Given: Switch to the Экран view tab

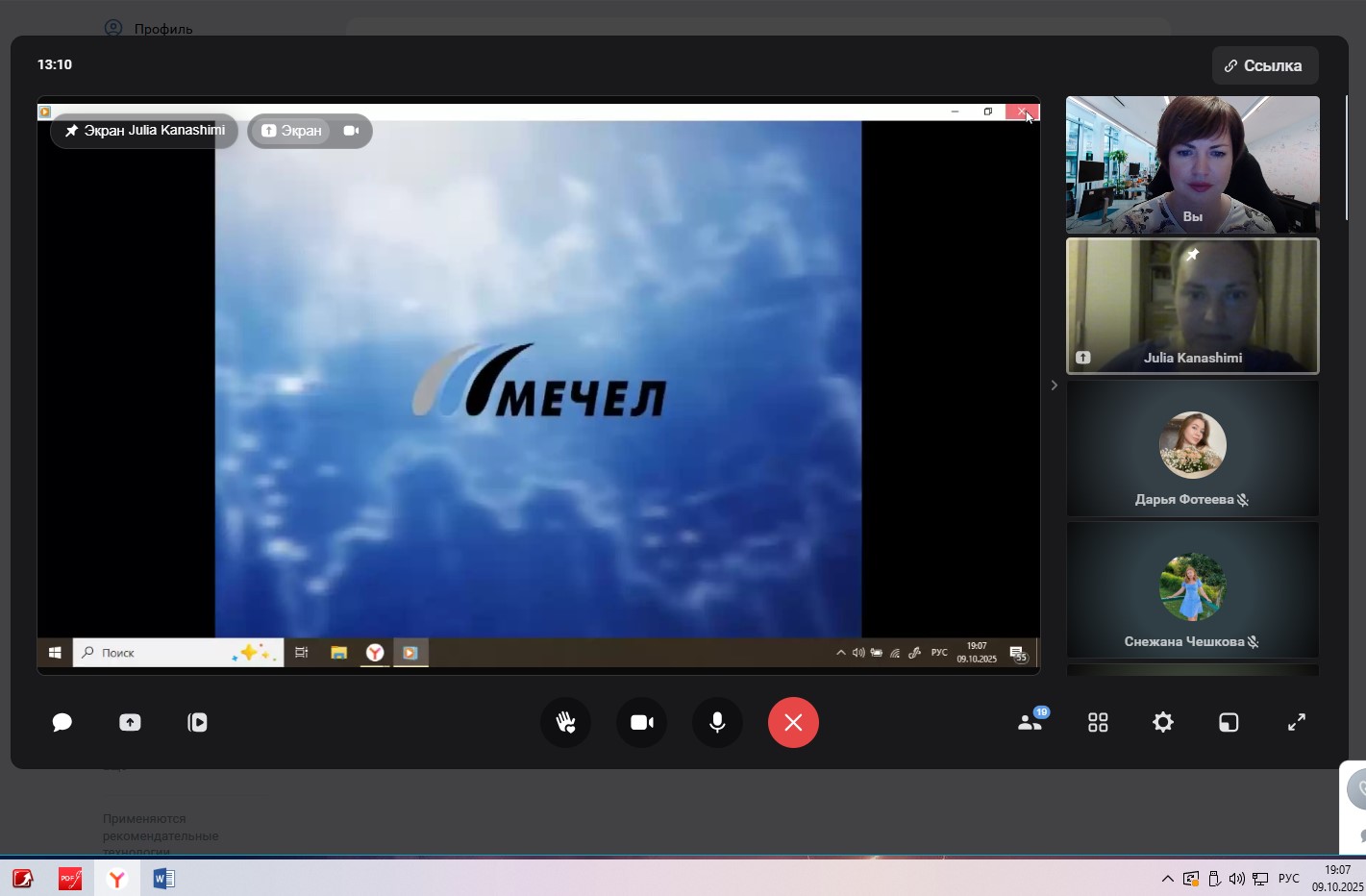Looking at the screenshot, I should point(291,131).
